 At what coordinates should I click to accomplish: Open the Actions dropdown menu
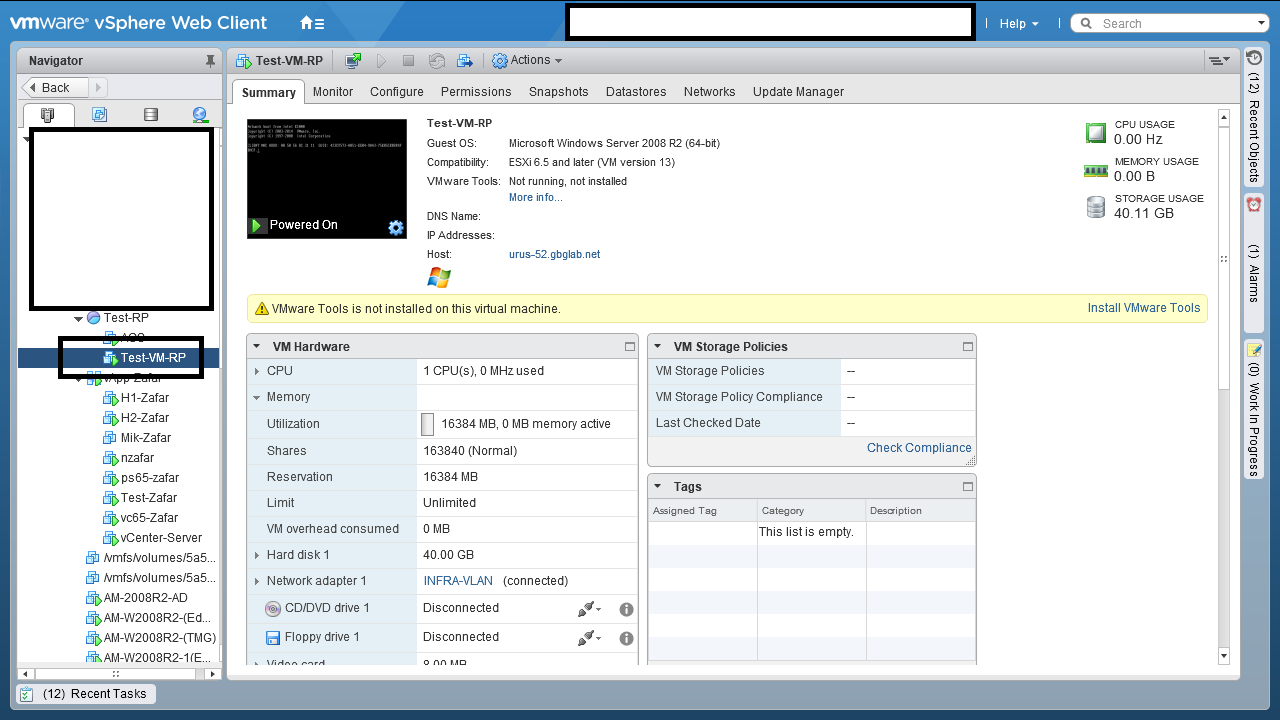(528, 61)
